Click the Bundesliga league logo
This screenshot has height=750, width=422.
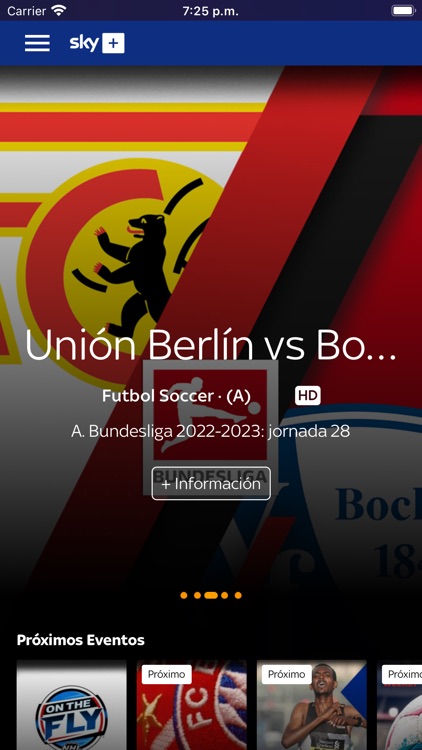click(x=211, y=427)
